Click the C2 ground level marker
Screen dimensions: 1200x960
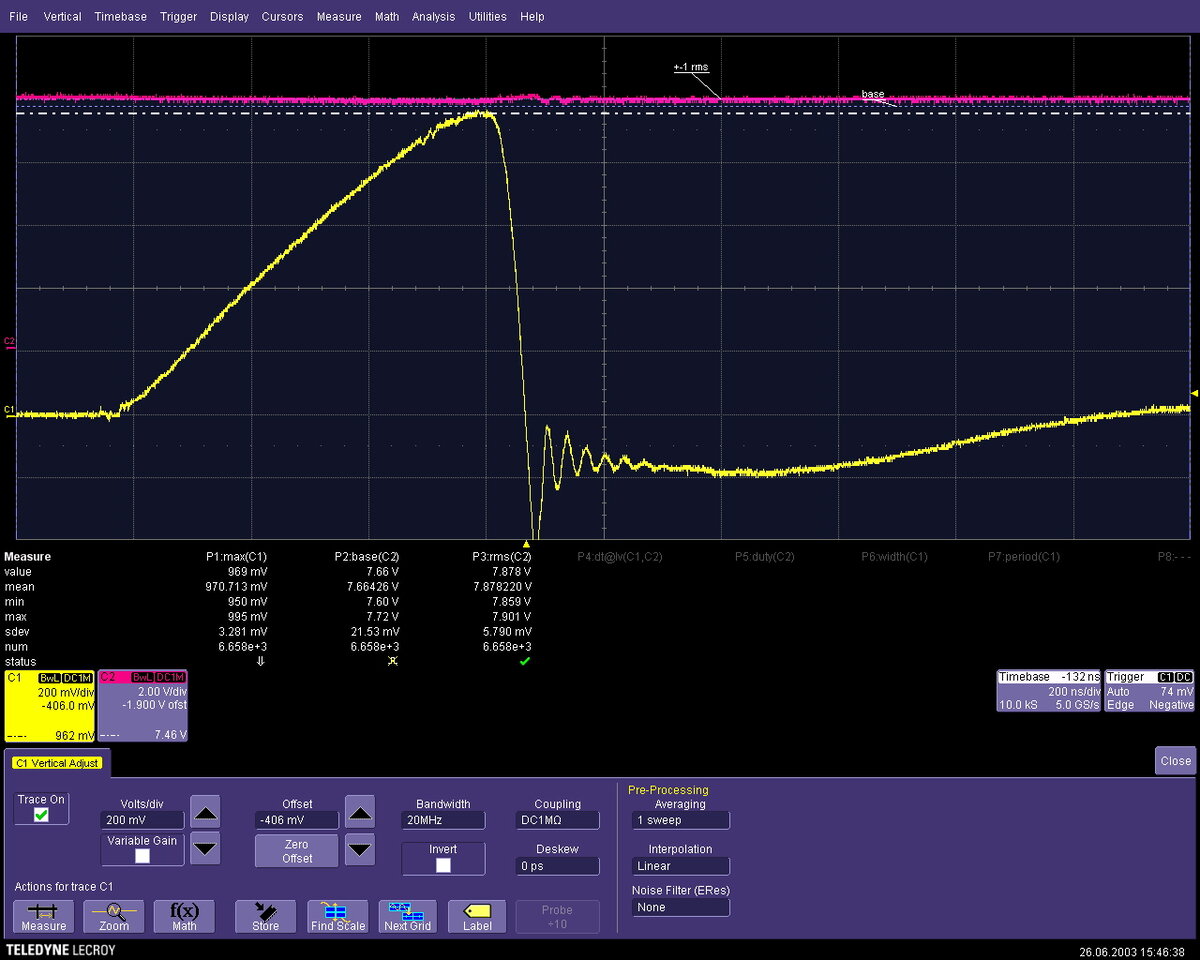click(9, 341)
